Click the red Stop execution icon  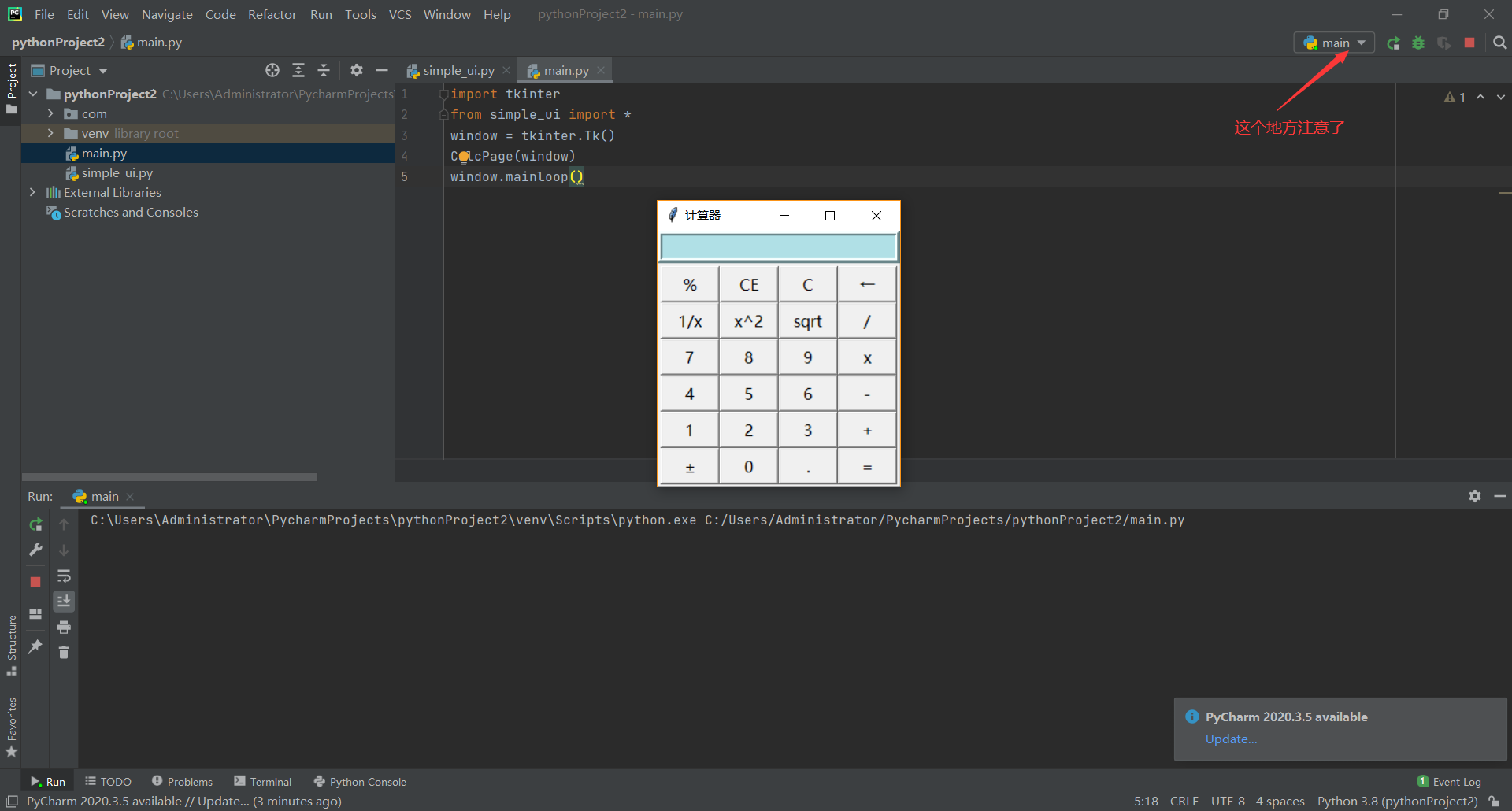click(x=1469, y=43)
